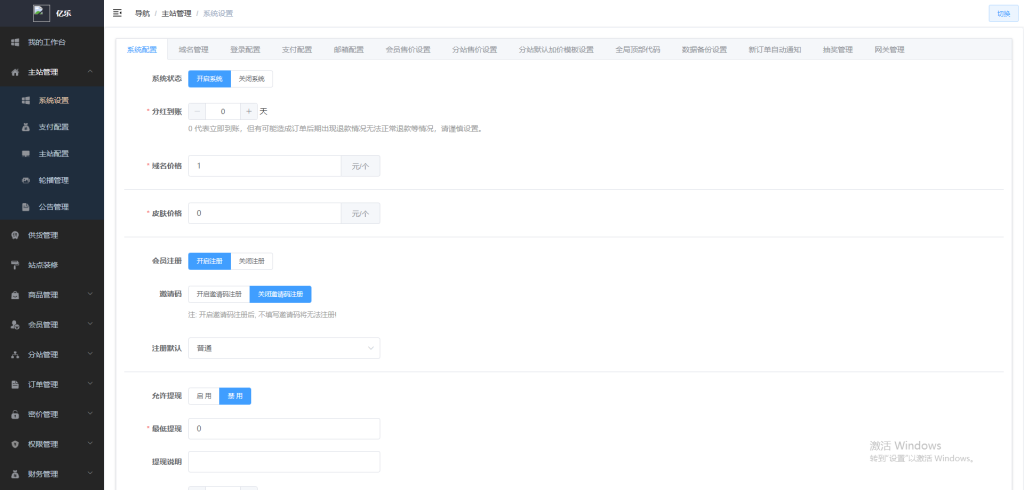The height and width of the screenshot is (490, 1024).
Task: Click the 切换 button at top right
Action: click(1003, 14)
